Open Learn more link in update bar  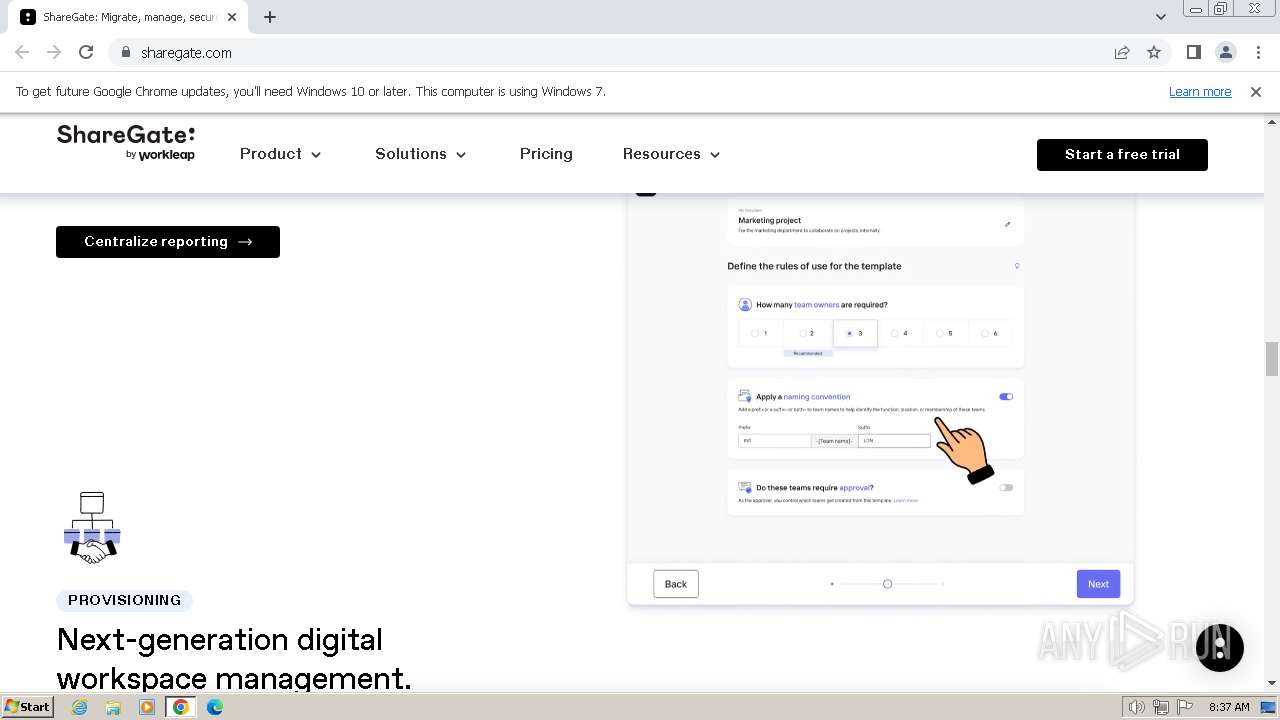1200,92
